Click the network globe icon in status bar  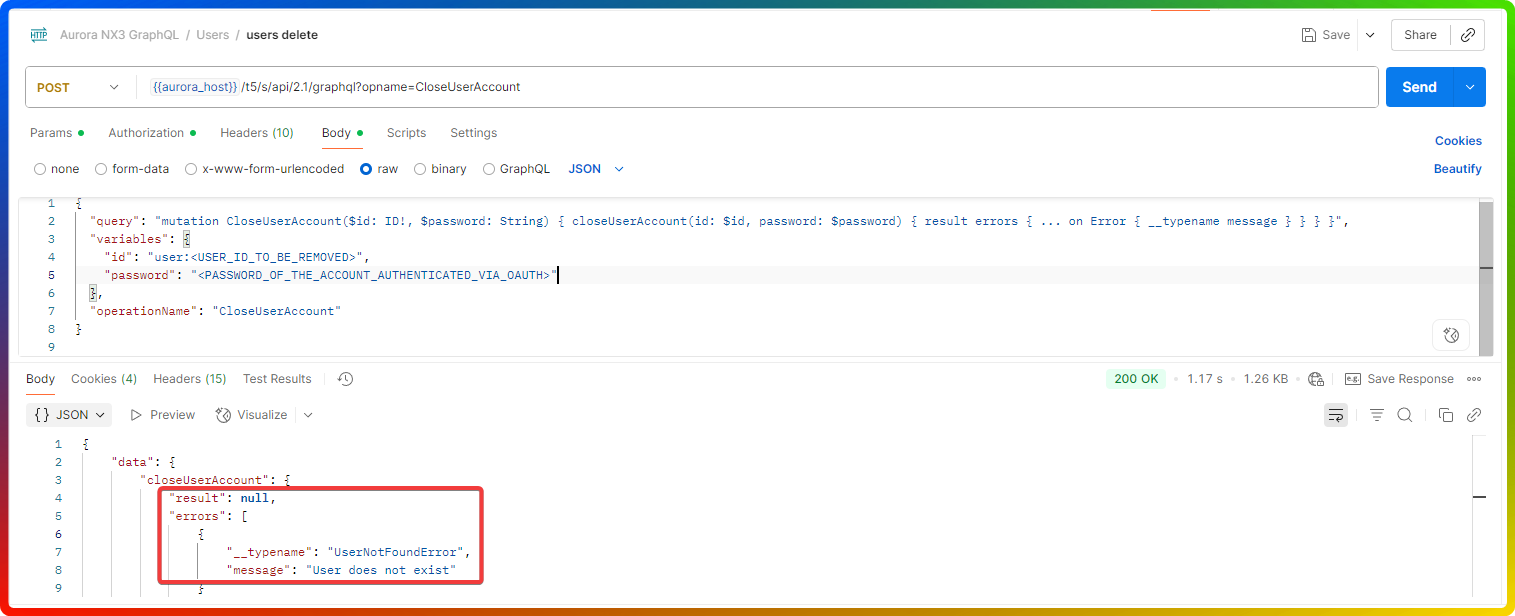[x=1316, y=379]
